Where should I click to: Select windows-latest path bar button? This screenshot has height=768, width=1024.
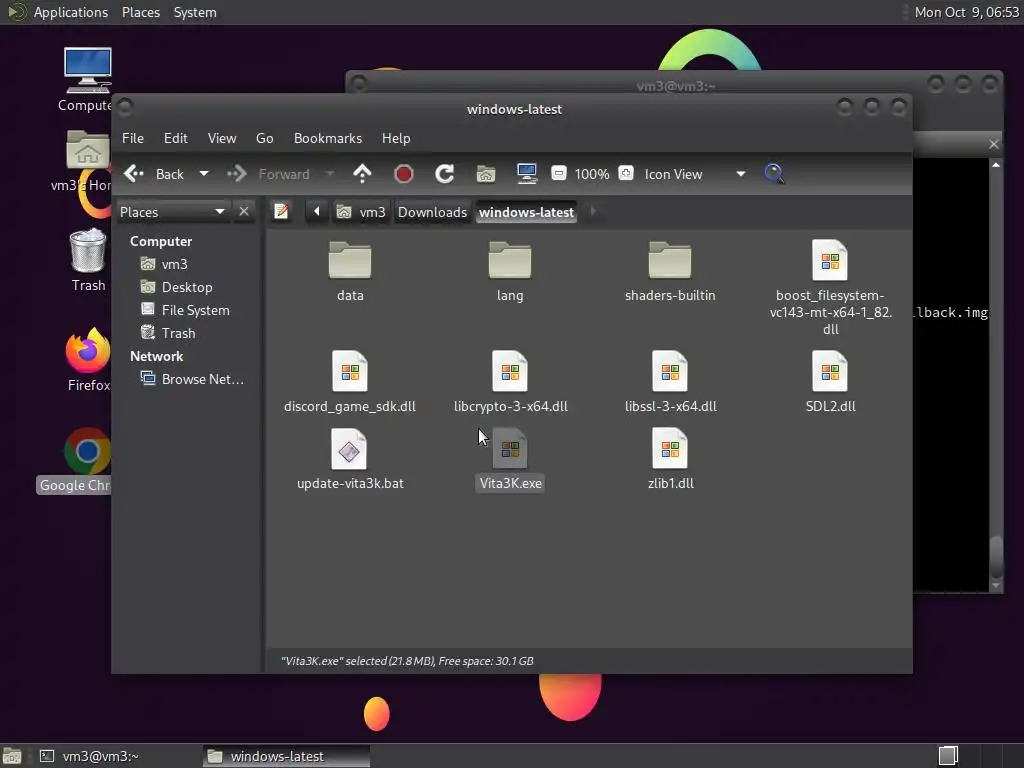526,212
